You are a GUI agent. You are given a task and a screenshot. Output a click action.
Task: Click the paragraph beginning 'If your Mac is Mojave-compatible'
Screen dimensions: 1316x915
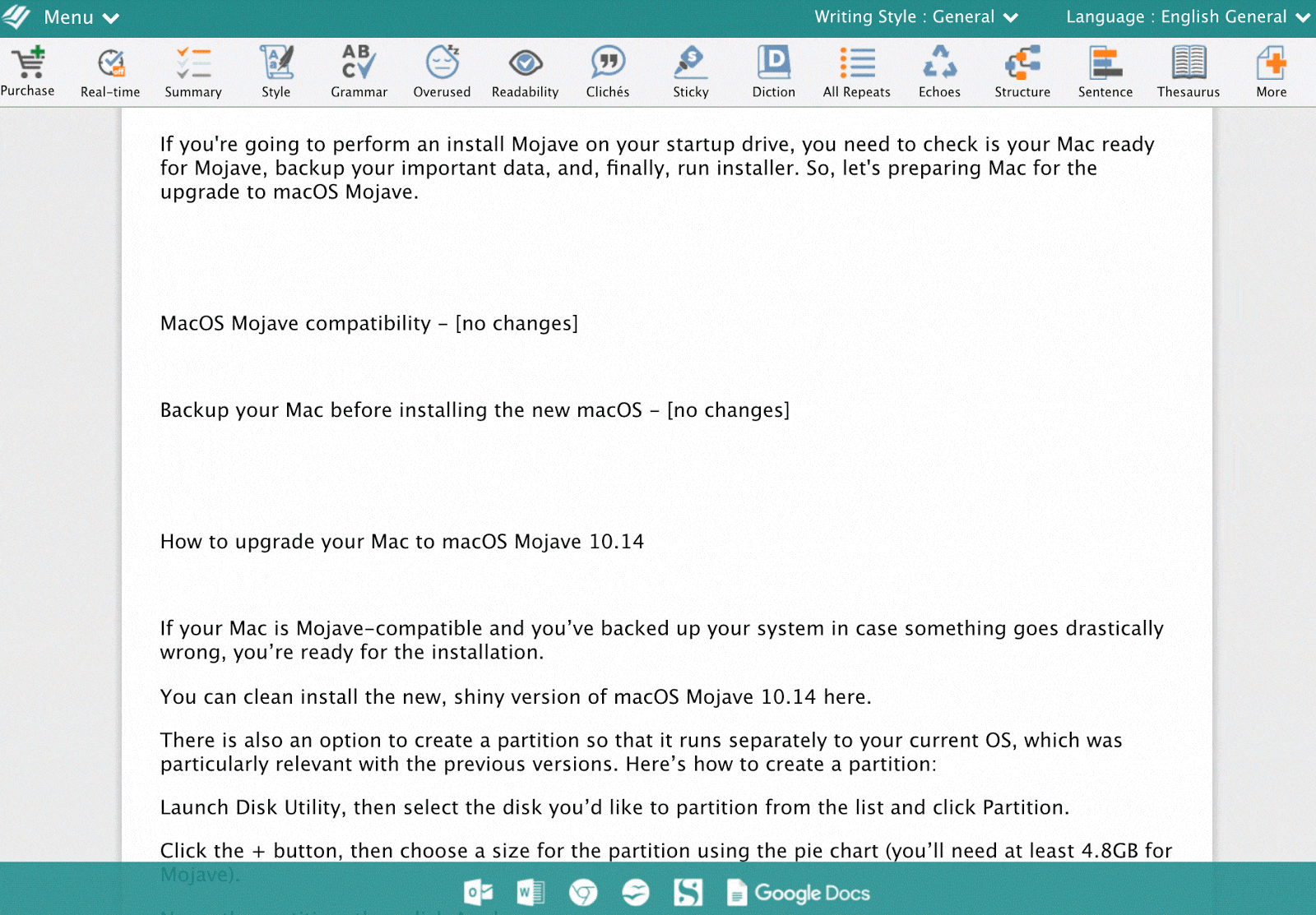pos(662,640)
